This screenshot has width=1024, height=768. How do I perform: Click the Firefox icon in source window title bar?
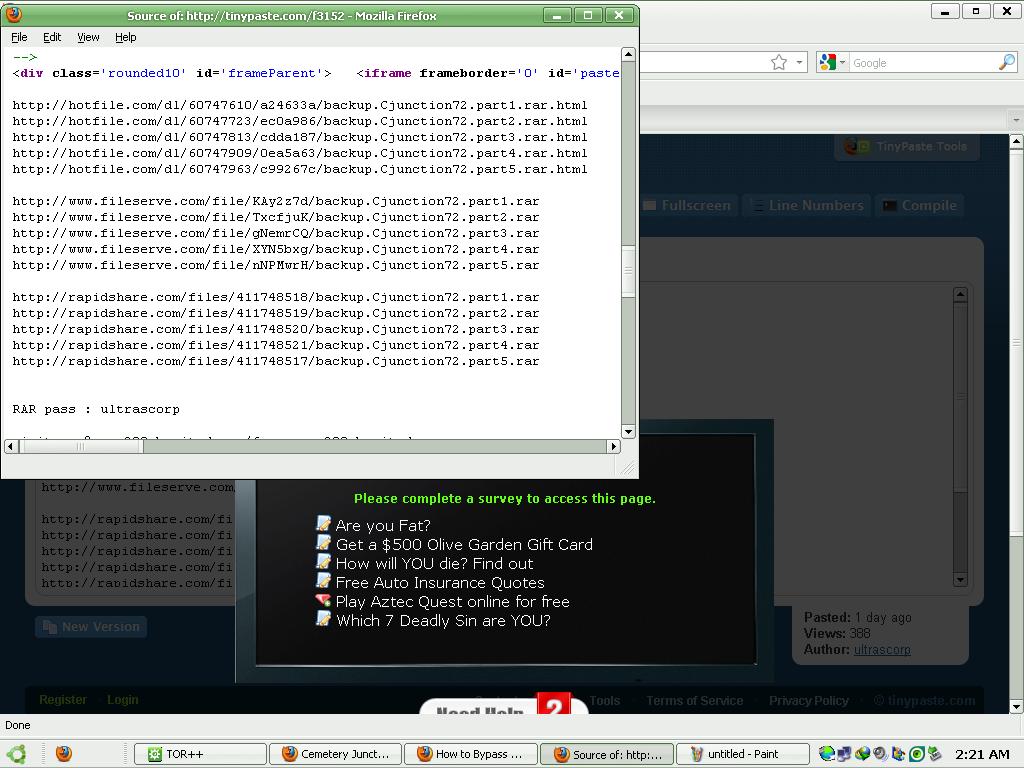click(13, 15)
